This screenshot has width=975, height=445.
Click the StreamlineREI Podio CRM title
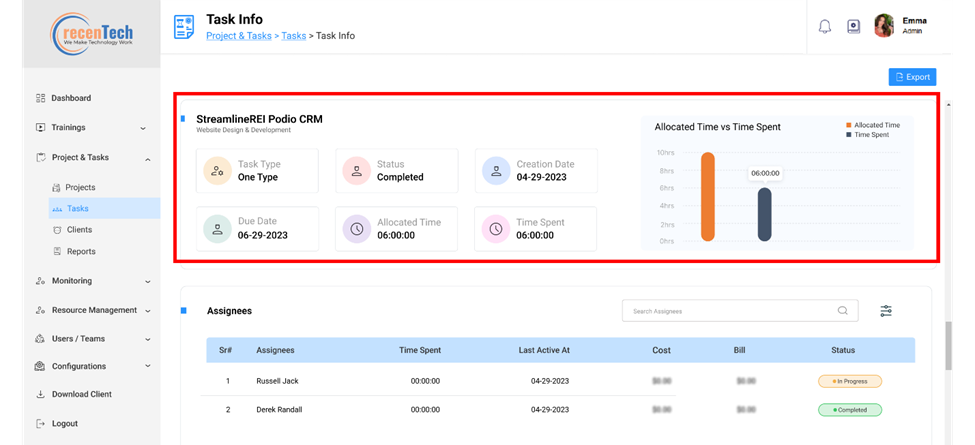click(x=259, y=119)
